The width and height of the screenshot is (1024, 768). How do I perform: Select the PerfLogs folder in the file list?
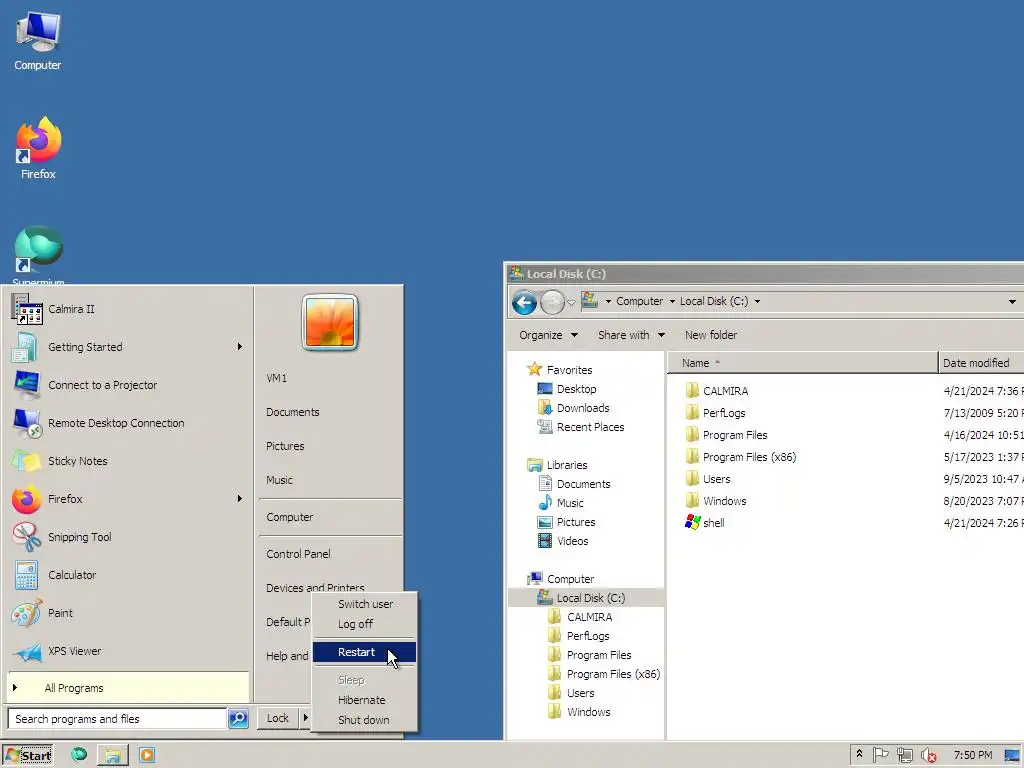715,413
